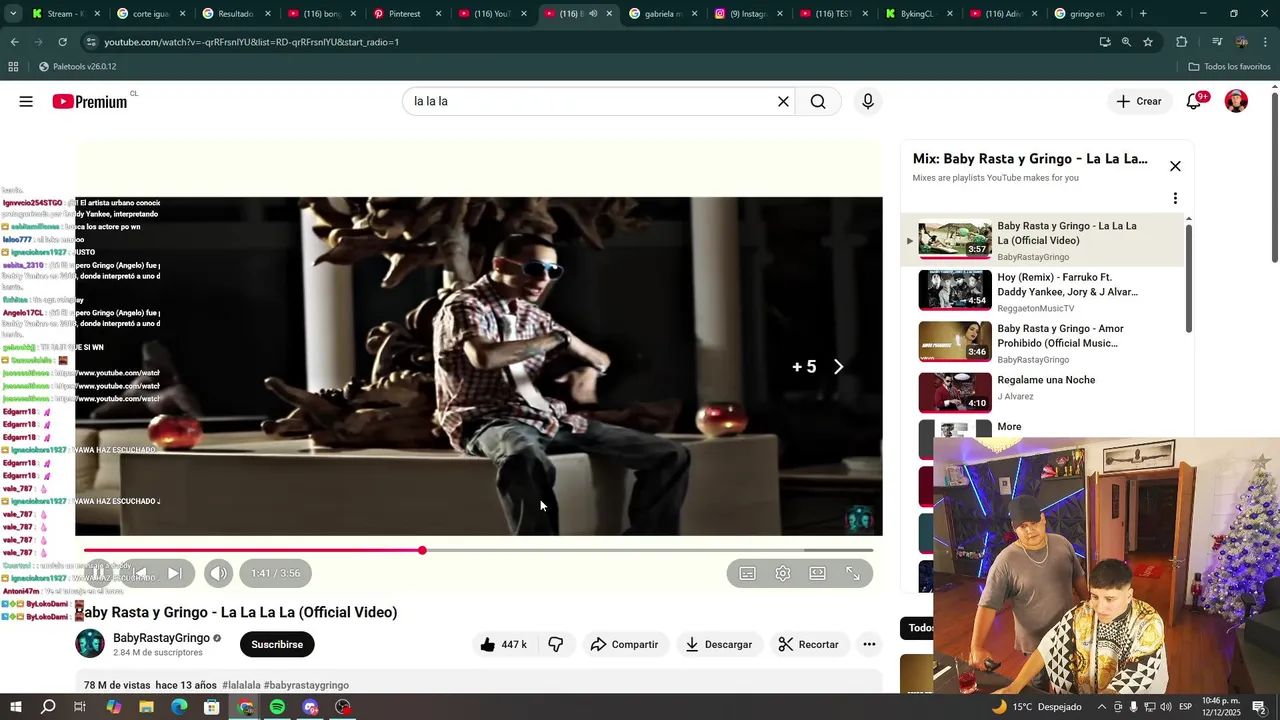Open the #babyrastaygringo hashtag link

click(306, 685)
